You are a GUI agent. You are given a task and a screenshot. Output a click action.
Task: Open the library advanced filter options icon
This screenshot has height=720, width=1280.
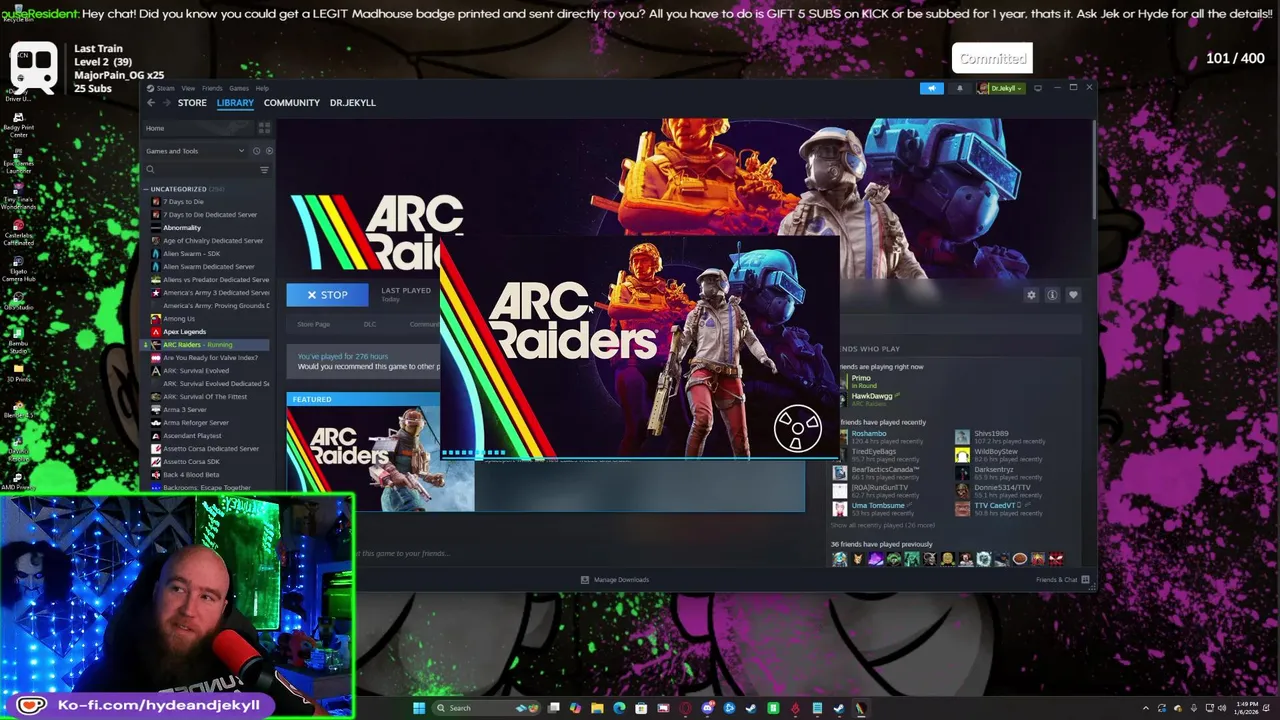[x=264, y=170]
